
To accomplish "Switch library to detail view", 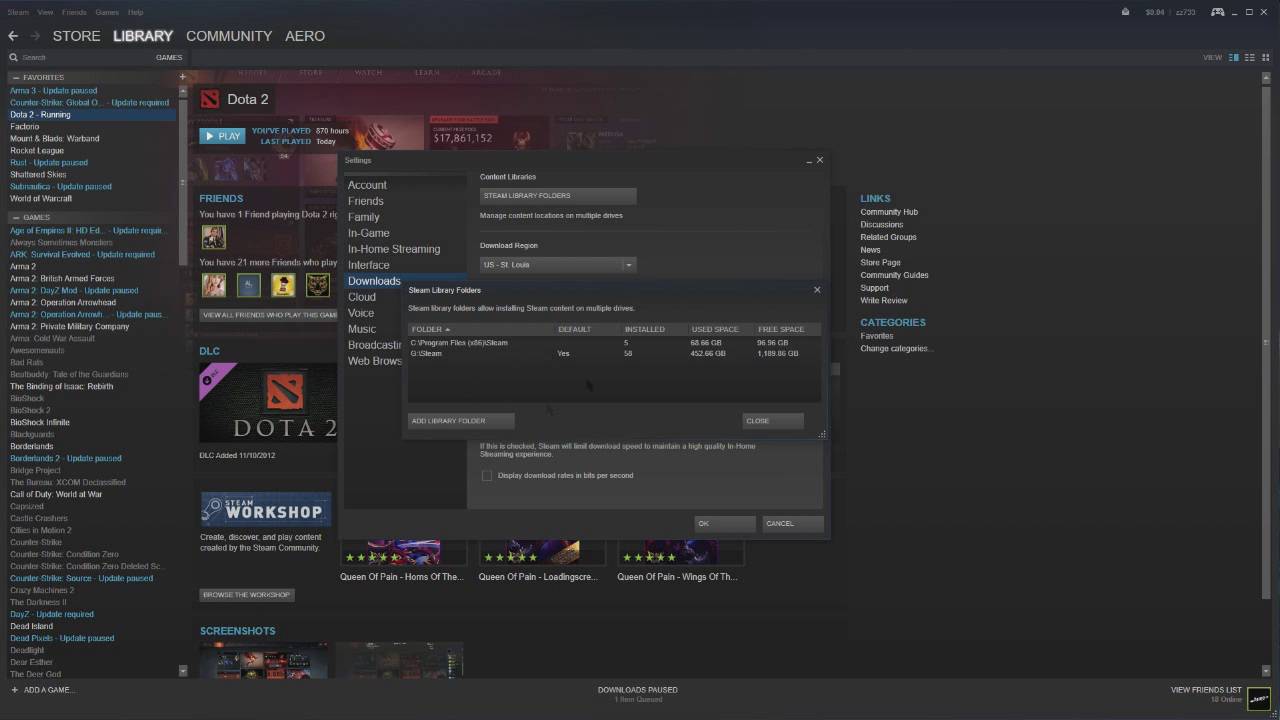I will pos(1234,57).
